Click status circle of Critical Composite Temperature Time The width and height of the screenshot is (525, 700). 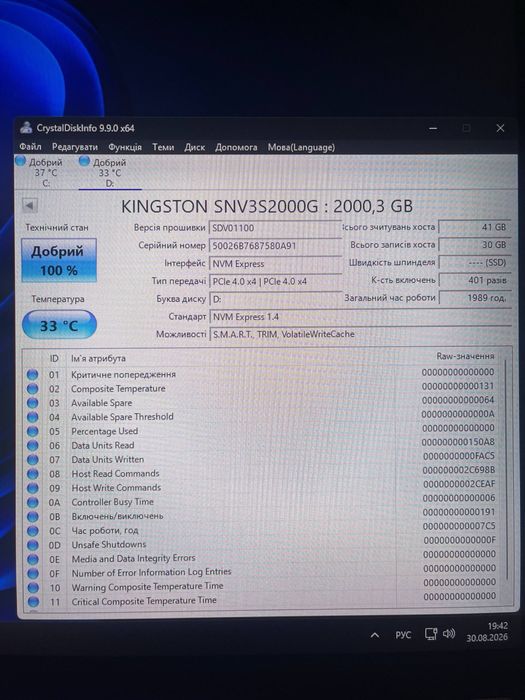click(33, 602)
